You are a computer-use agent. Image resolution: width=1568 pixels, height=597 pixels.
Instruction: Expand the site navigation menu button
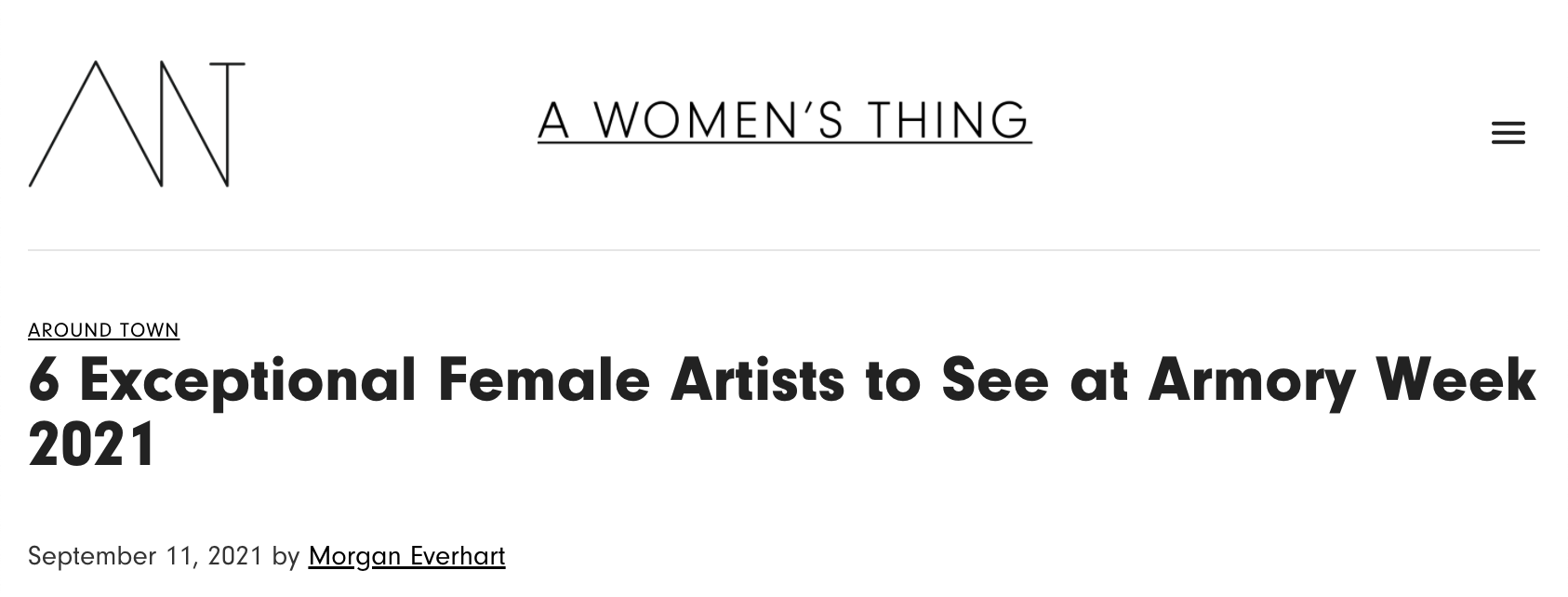coord(1508,133)
